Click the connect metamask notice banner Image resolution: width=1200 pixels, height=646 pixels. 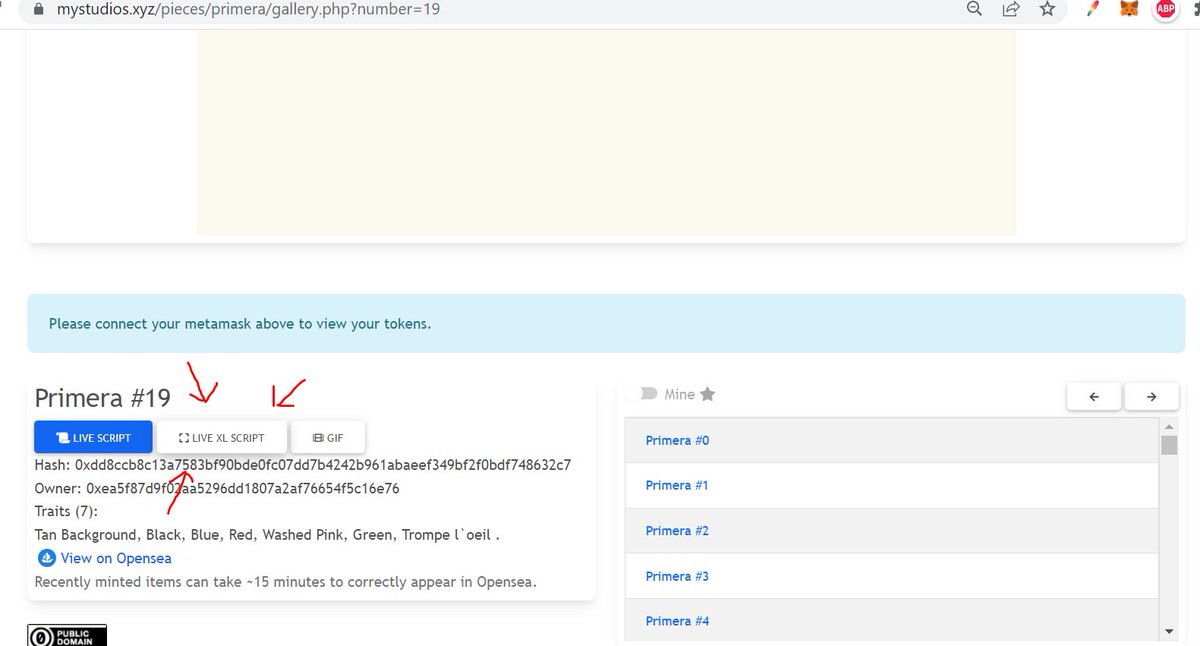pos(606,324)
